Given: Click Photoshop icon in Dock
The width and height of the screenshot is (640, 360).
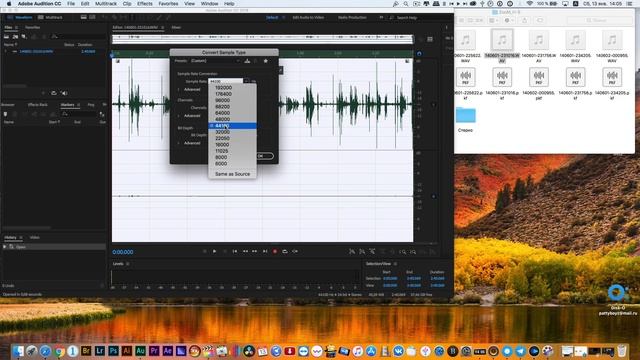Looking at the screenshot, I should 113,351.
